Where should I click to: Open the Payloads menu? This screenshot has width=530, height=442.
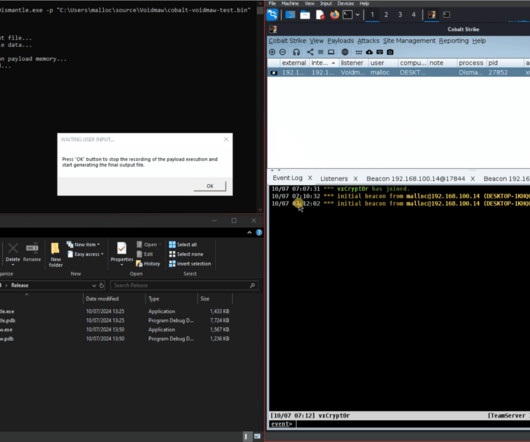click(x=340, y=41)
